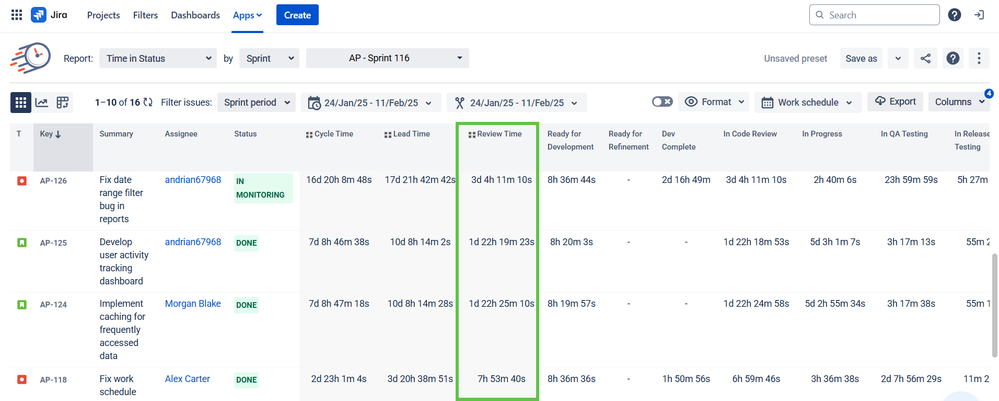Click the DONE status badge for AP-125
This screenshot has height=401, width=999.
(x=246, y=243)
